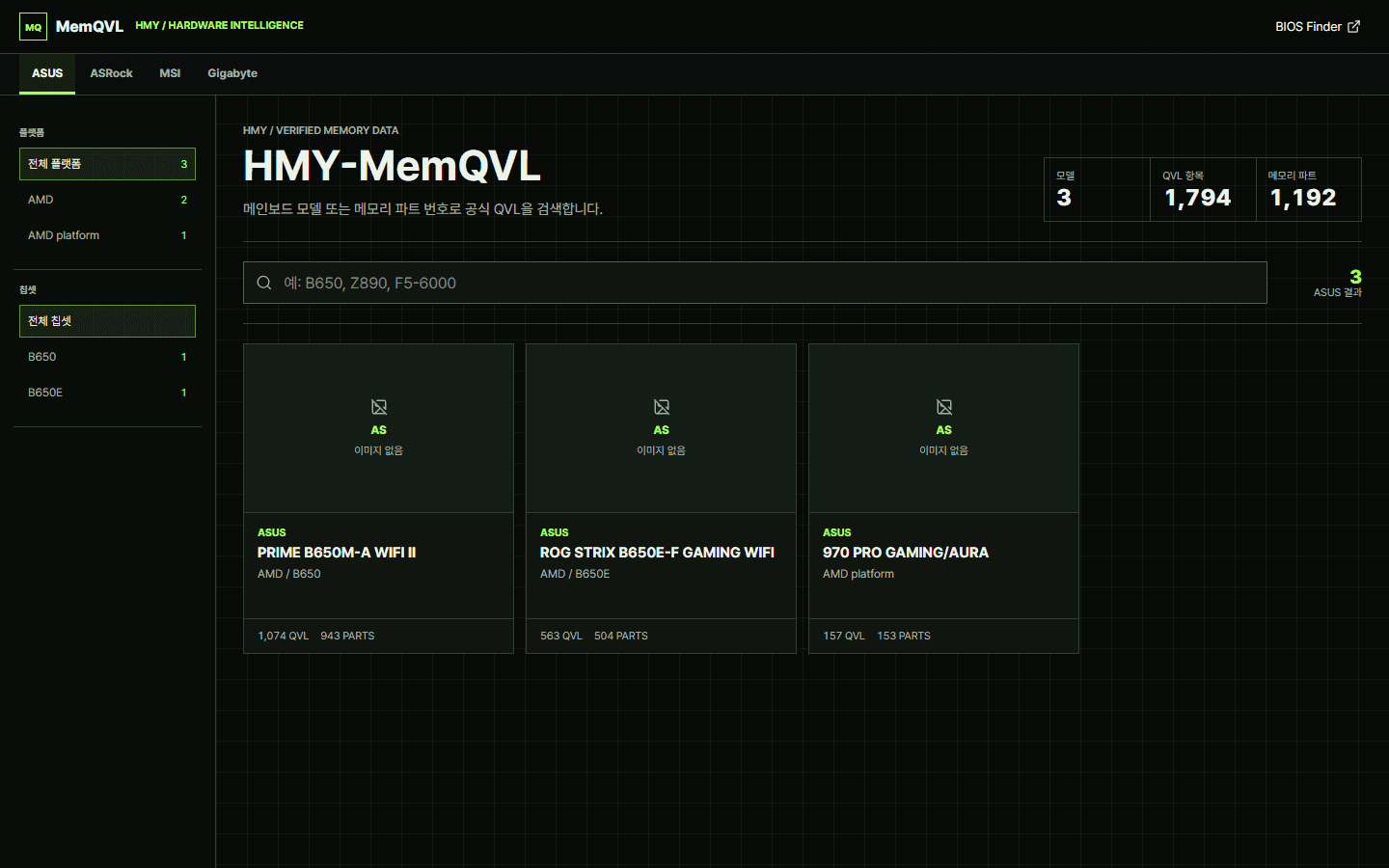Focus the QVL search input field
Image resolution: width=1389 pixels, height=868 pixels.
coord(755,283)
